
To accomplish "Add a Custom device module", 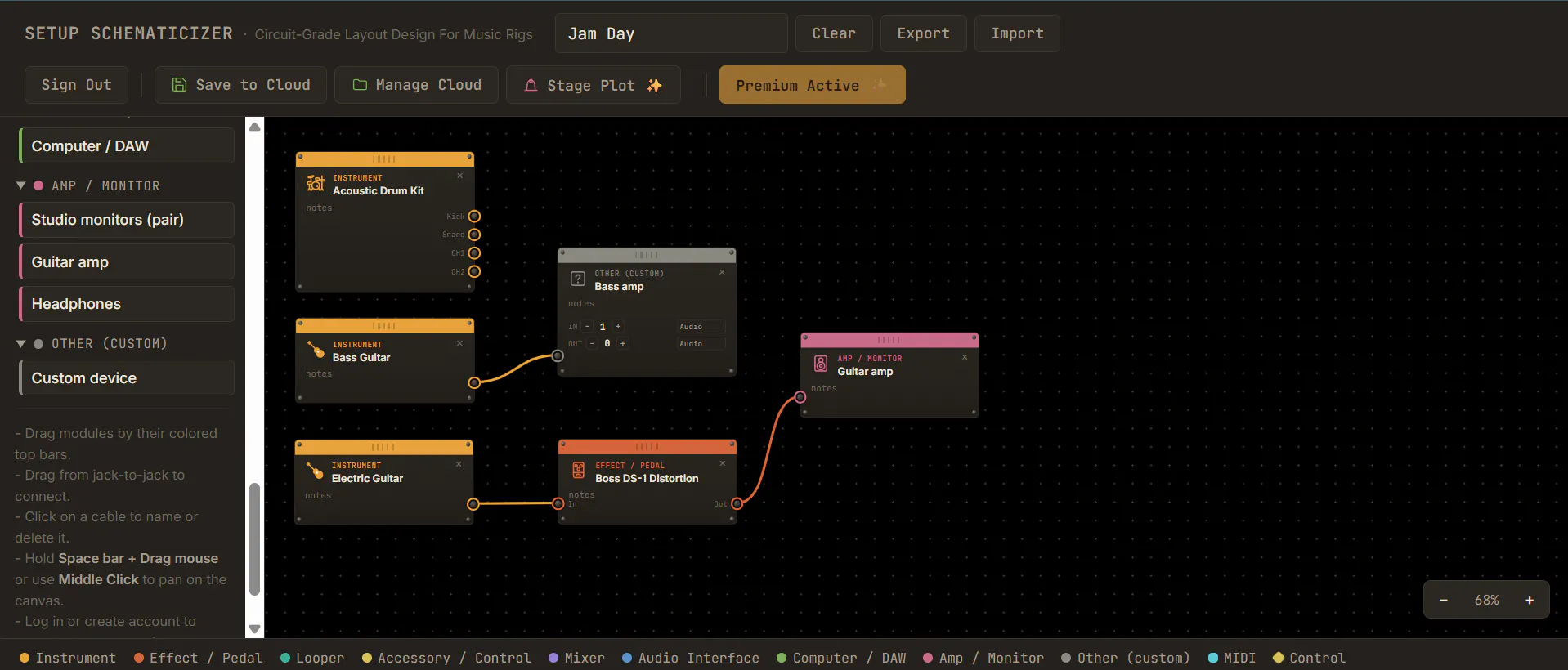I will click(x=127, y=378).
